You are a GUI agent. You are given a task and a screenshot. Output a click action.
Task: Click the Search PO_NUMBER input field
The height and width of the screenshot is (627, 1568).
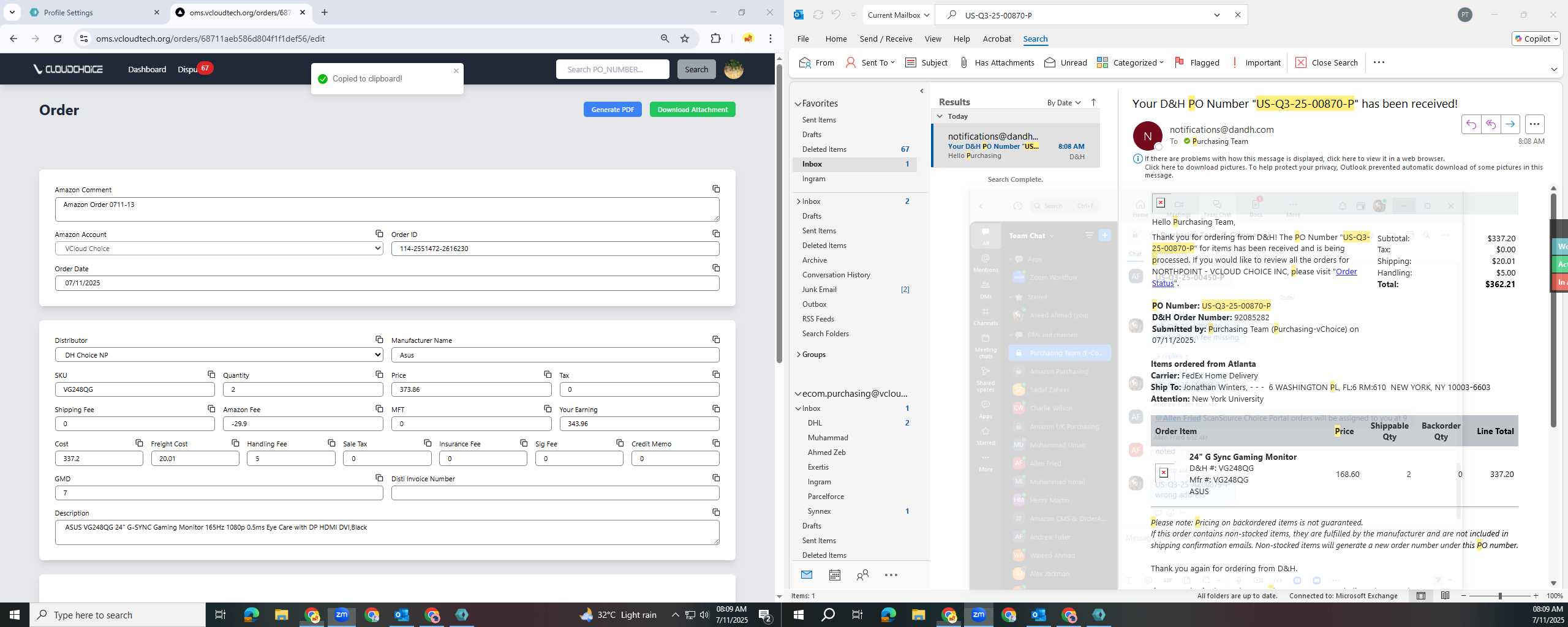pyautogui.click(x=612, y=69)
